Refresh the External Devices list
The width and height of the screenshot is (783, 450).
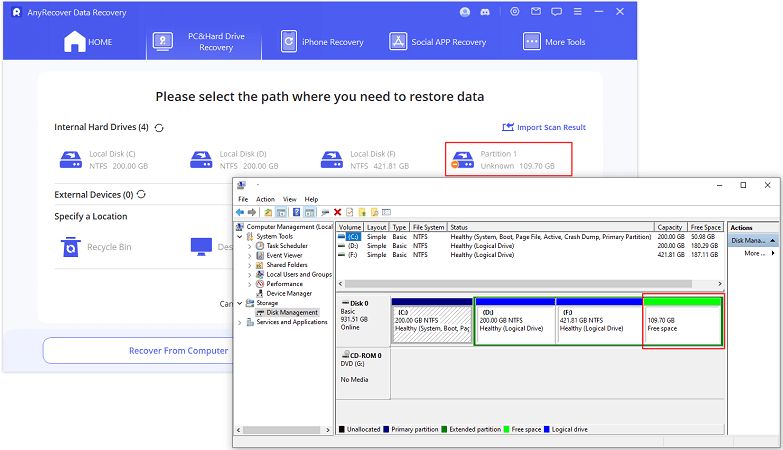pyautogui.click(x=141, y=194)
